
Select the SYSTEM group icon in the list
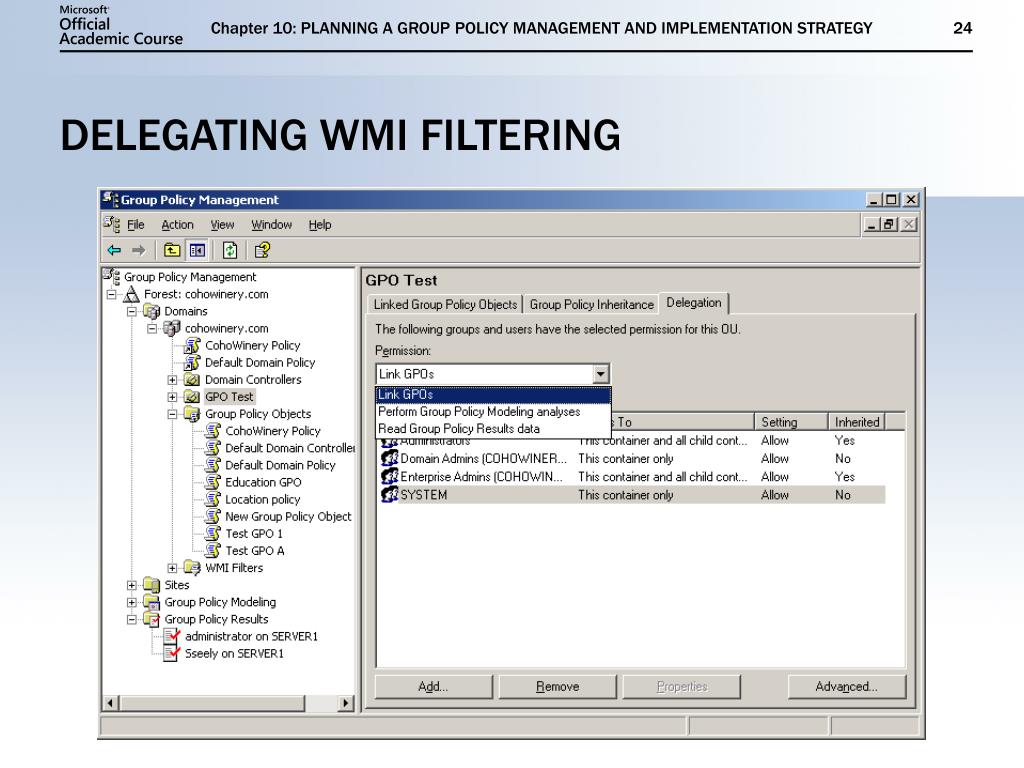pyautogui.click(x=390, y=494)
